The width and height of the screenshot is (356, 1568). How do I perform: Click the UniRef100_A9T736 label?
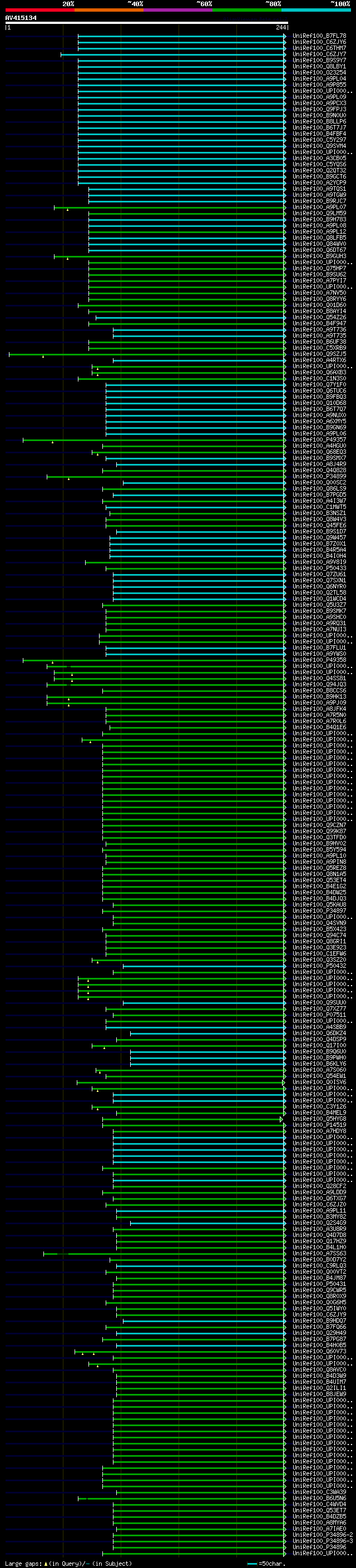(x=319, y=329)
